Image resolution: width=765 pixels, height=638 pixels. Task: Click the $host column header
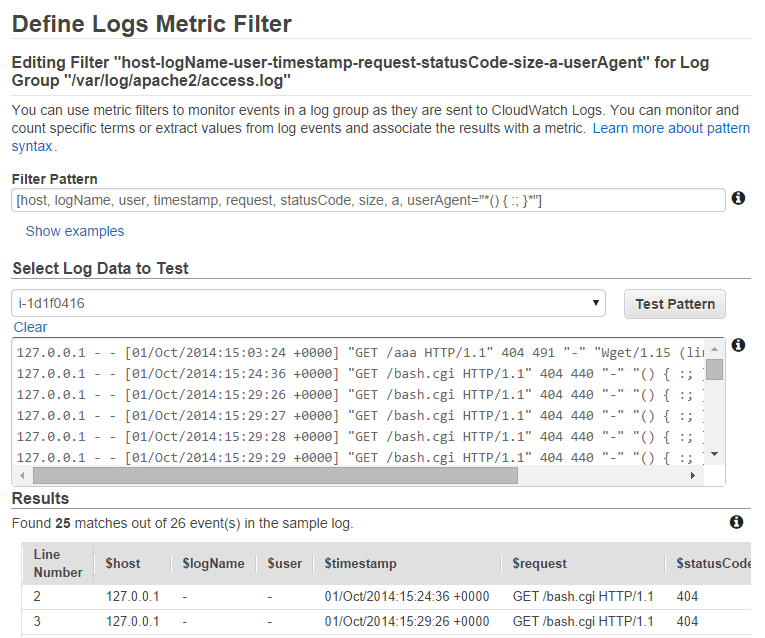122,563
